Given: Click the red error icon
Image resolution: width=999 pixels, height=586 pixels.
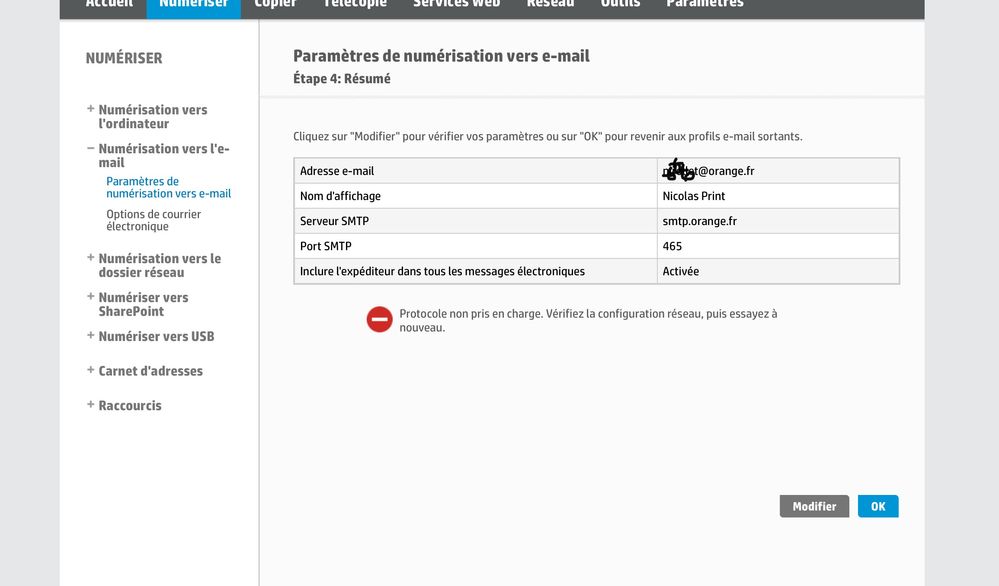Looking at the screenshot, I should pos(379,319).
